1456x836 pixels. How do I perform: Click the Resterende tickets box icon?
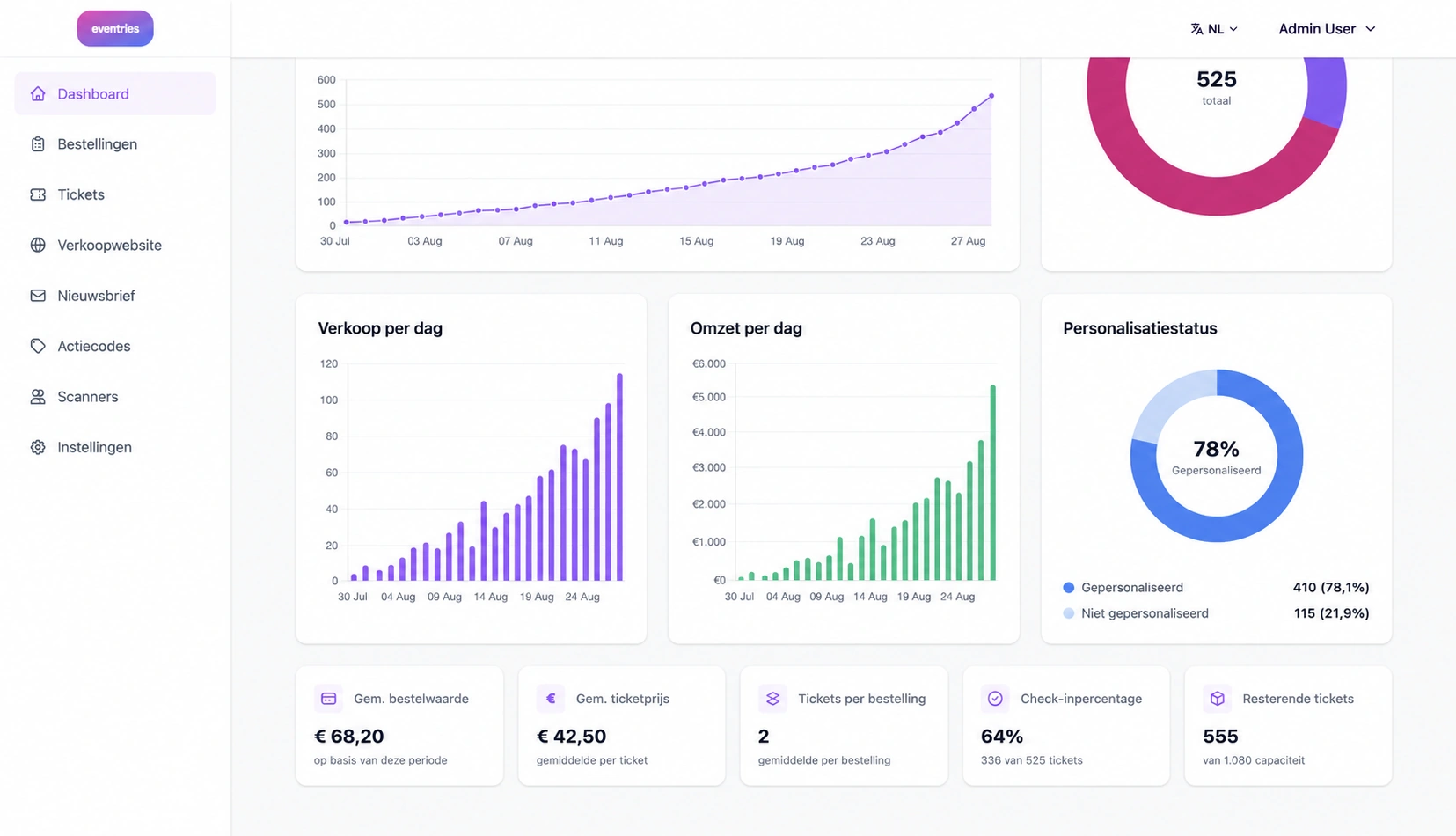point(1217,699)
